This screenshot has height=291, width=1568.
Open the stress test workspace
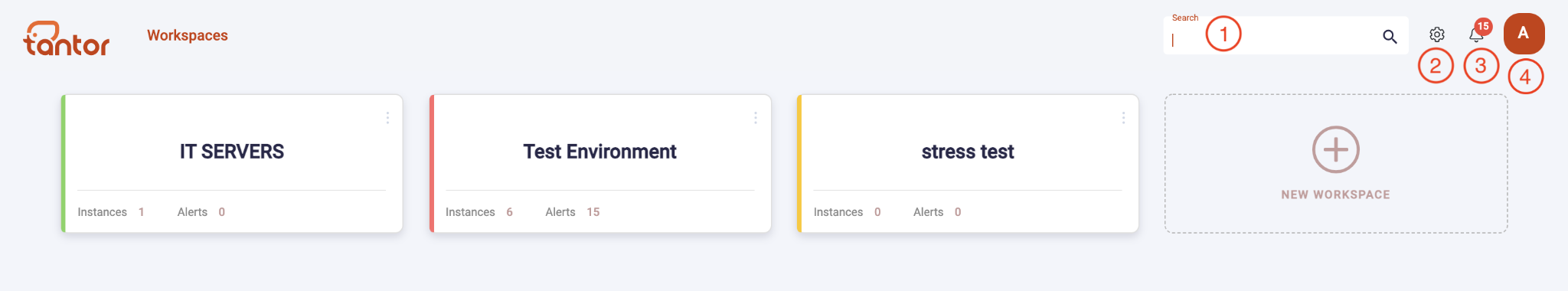(968, 163)
